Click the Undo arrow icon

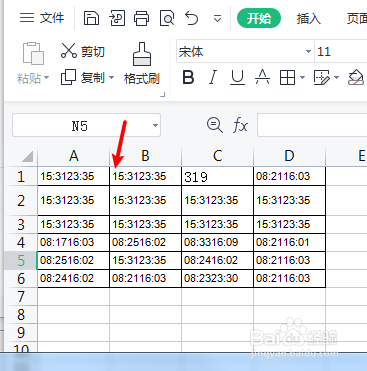point(192,18)
